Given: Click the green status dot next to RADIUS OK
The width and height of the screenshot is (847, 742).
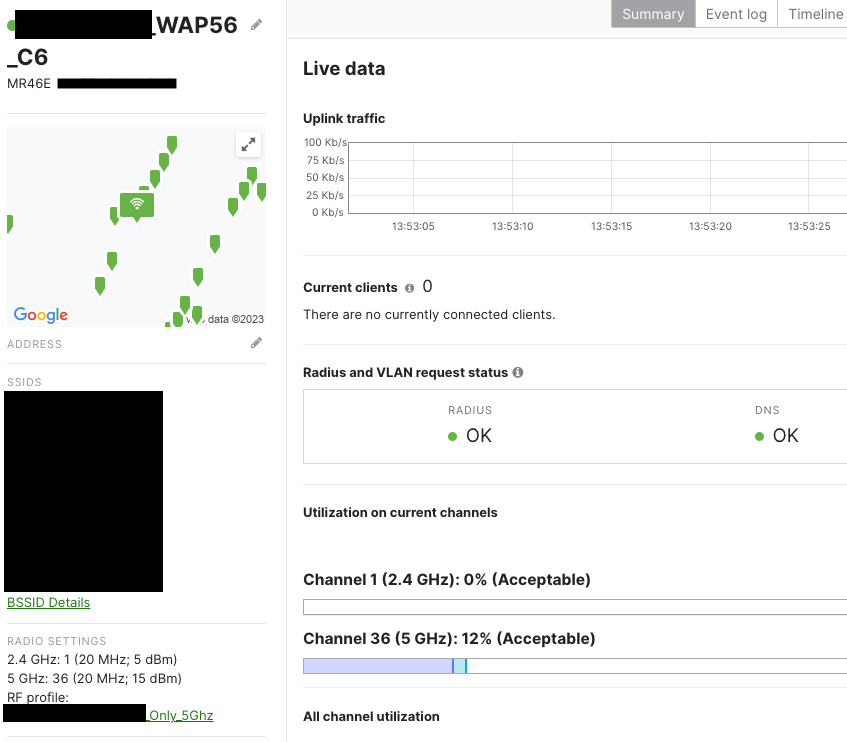Looking at the screenshot, I should 452,436.
